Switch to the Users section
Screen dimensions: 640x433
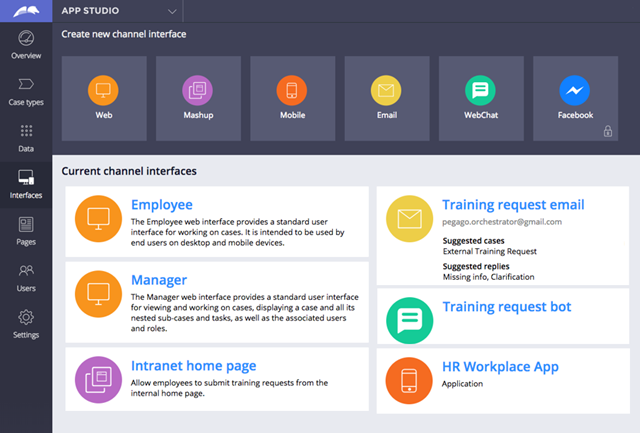(26, 276)
